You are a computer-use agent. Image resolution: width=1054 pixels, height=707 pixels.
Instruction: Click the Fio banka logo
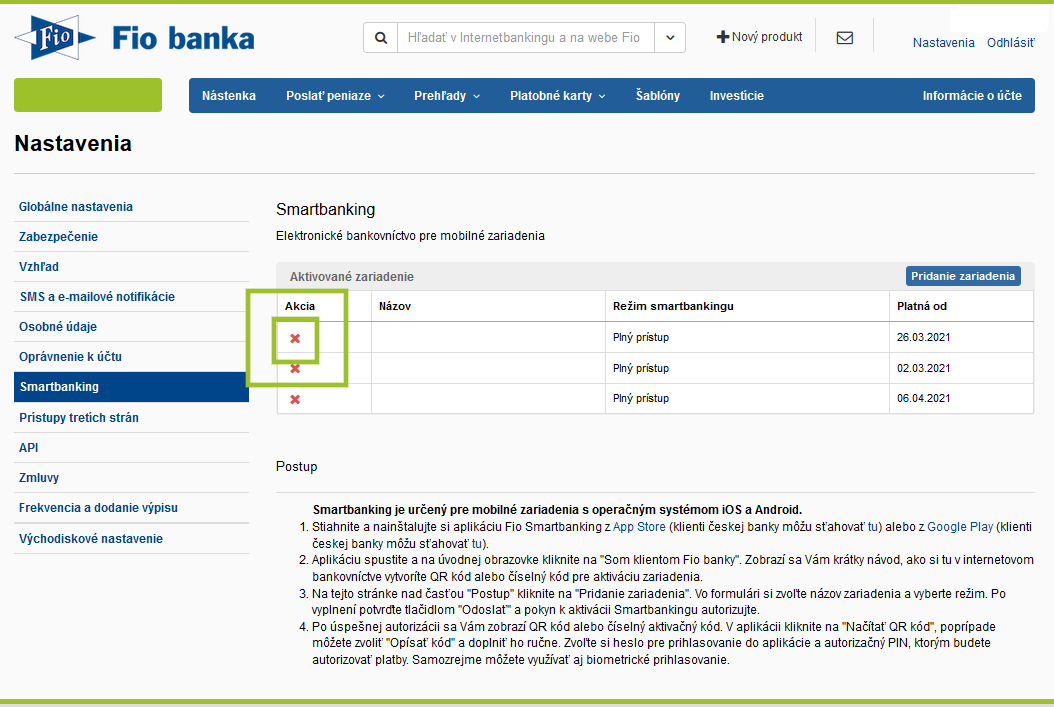click(134, 38)
